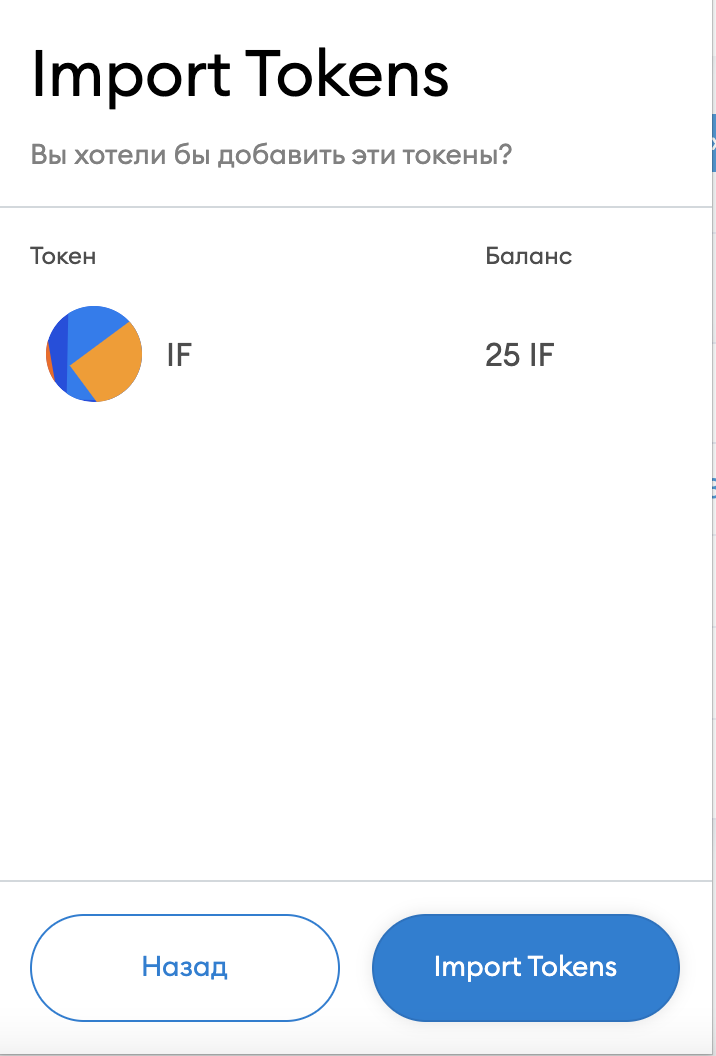This screenshot has width=716, height=1056.
Task: Click the partially visible blue arrow at the right edge
Action: 712,144
